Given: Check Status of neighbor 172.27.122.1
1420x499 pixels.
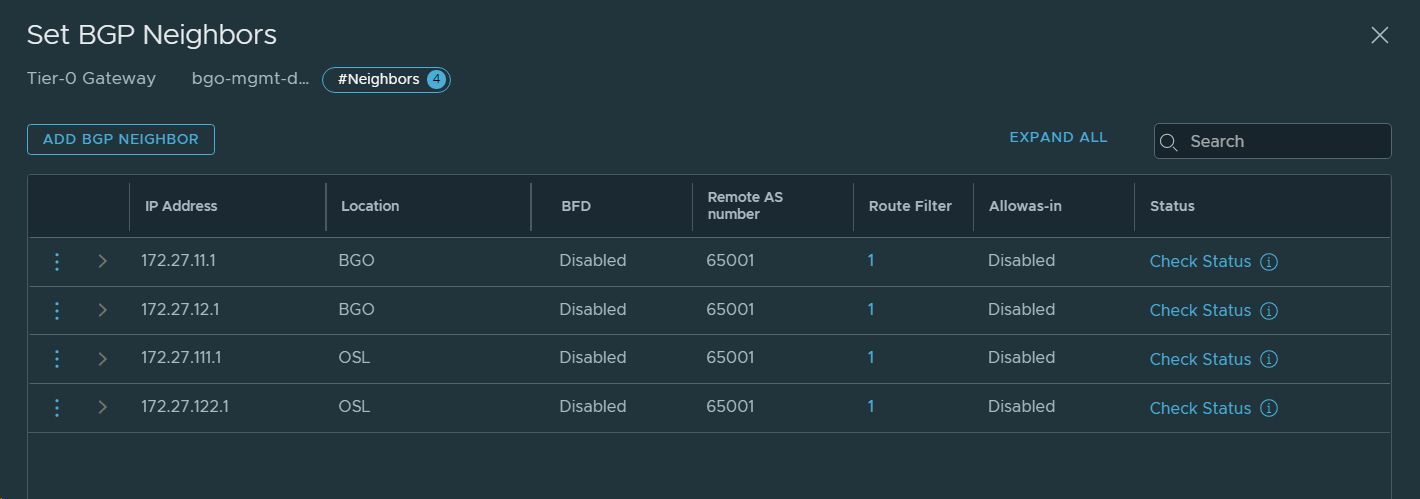Looking at the screenshot, I should pos(1200,408).
